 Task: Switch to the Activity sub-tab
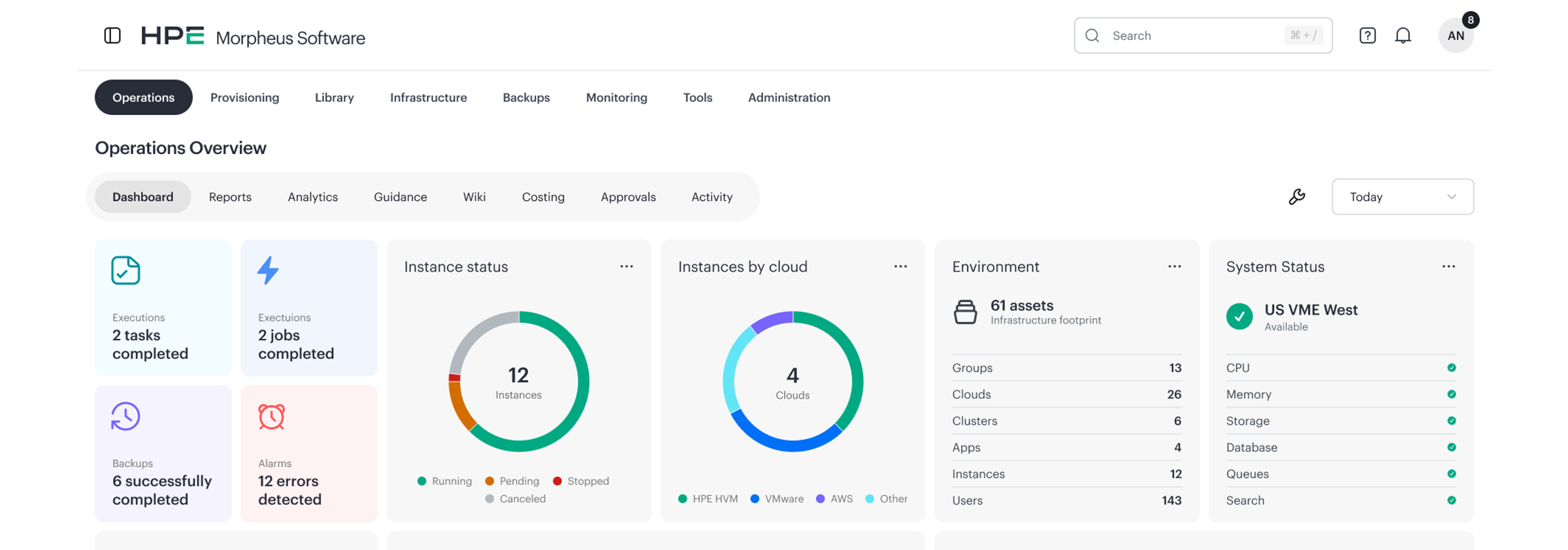click(711, 197)
